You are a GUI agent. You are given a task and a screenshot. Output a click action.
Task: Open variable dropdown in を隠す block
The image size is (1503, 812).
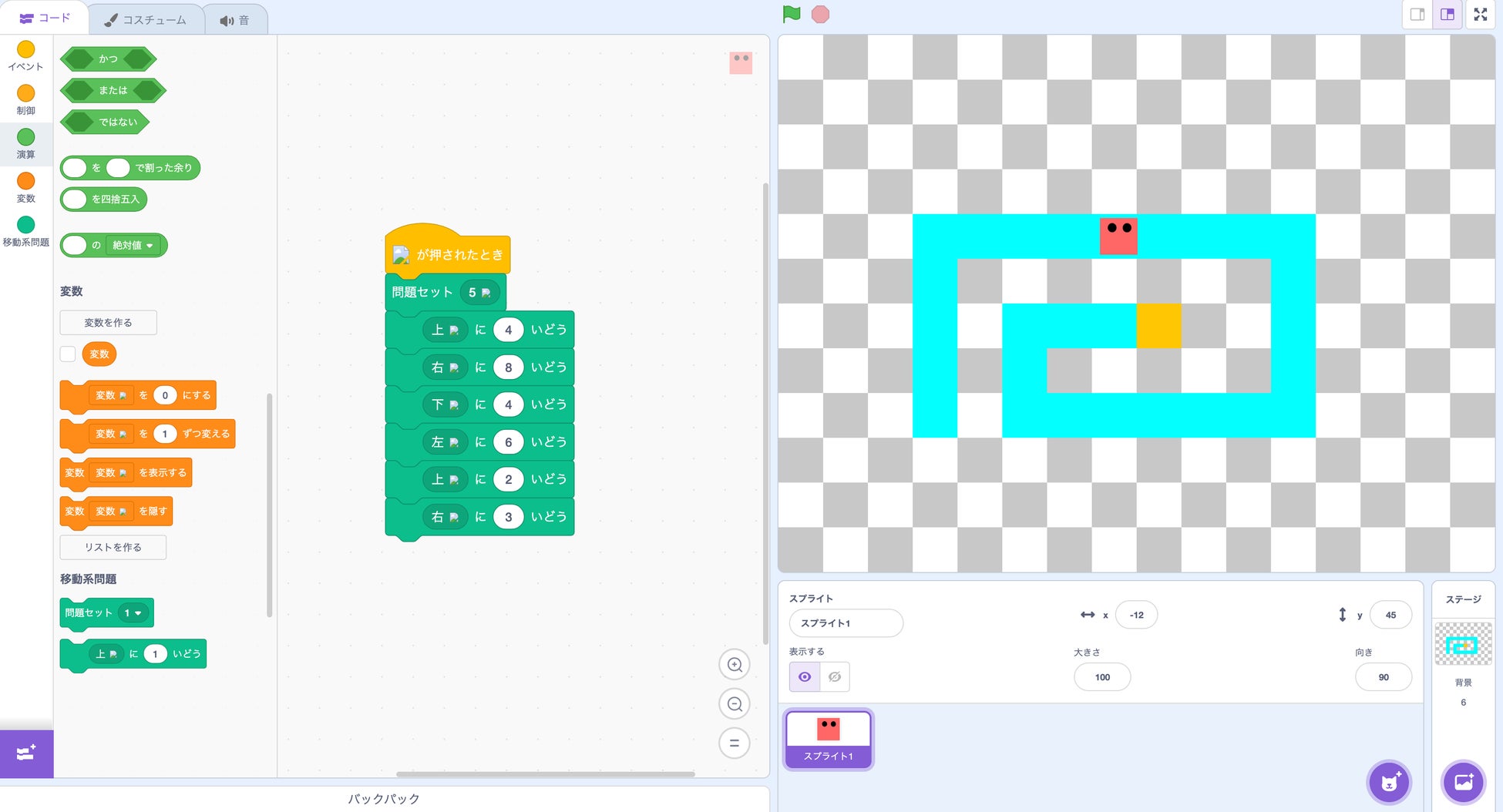pyautogui.click(x=111, y=512)
